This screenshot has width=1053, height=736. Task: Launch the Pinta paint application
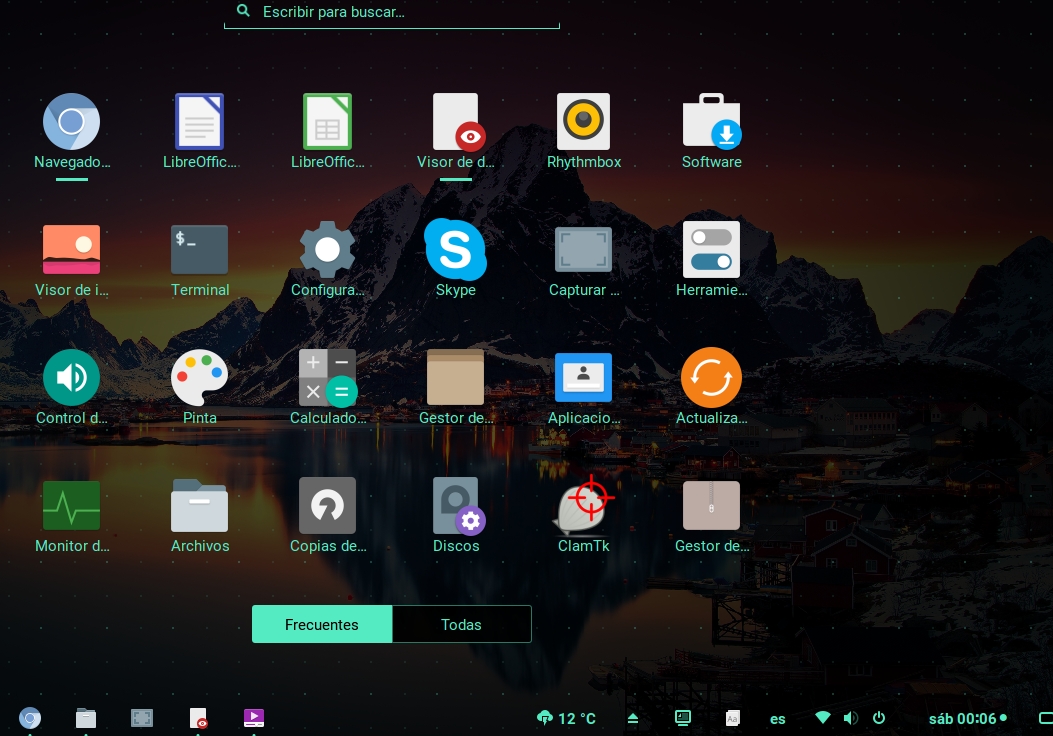[x=199, y=378]
